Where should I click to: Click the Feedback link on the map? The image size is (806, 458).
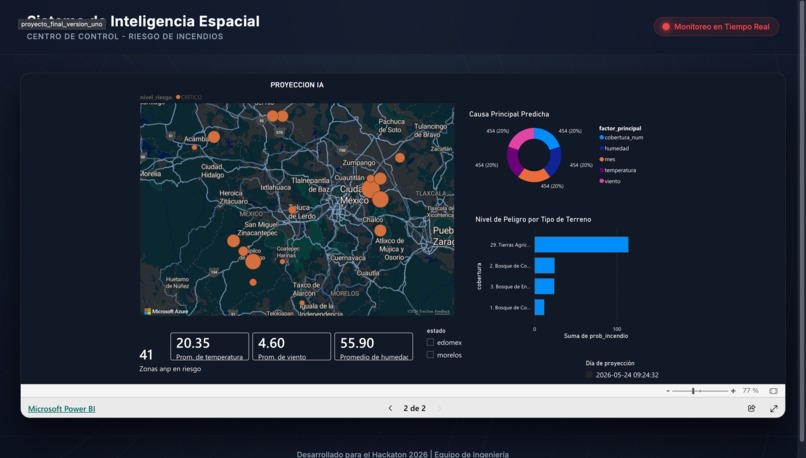442,312
